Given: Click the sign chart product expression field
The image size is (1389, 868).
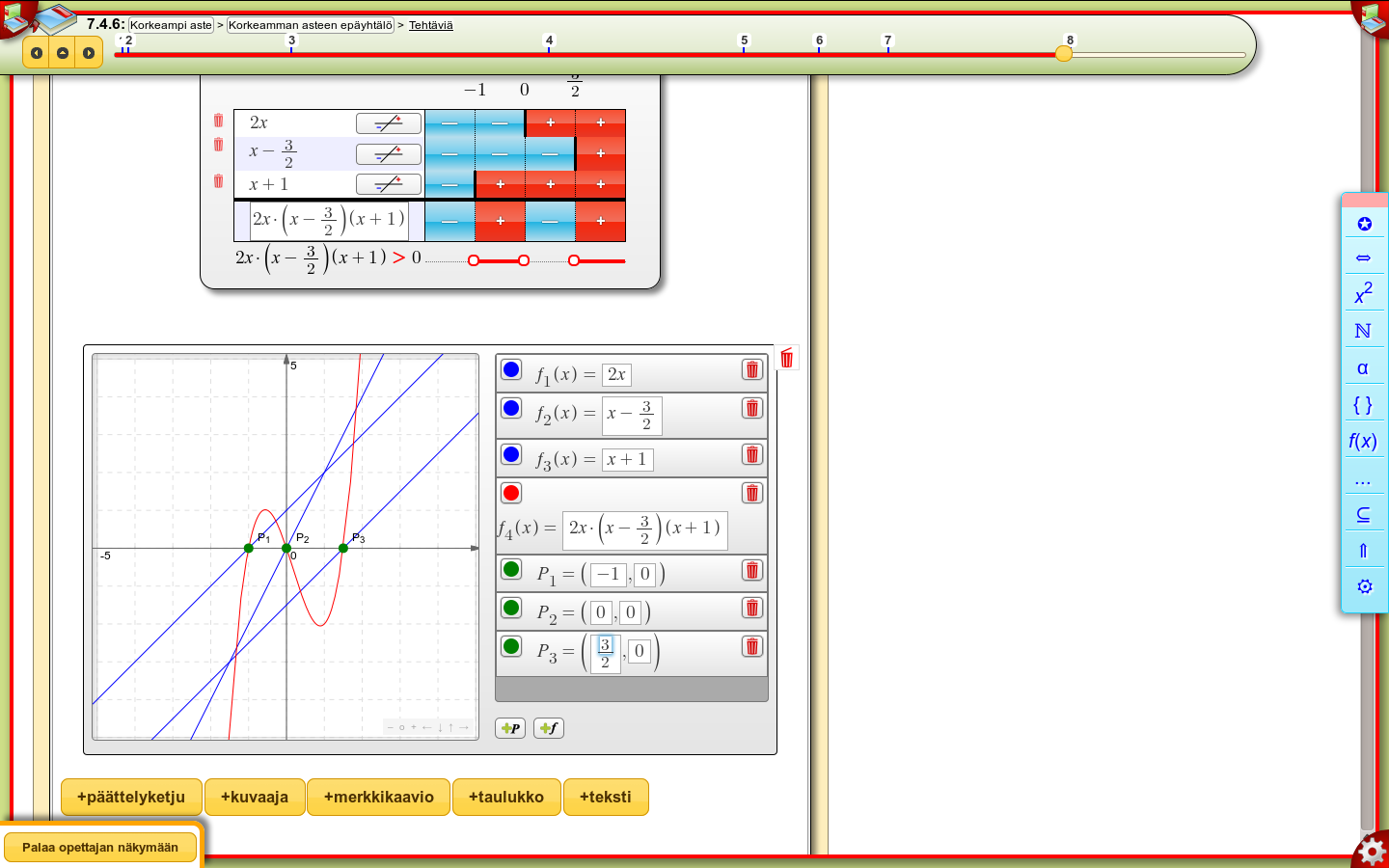Looking at the screenshot, I should coord(329,221).
